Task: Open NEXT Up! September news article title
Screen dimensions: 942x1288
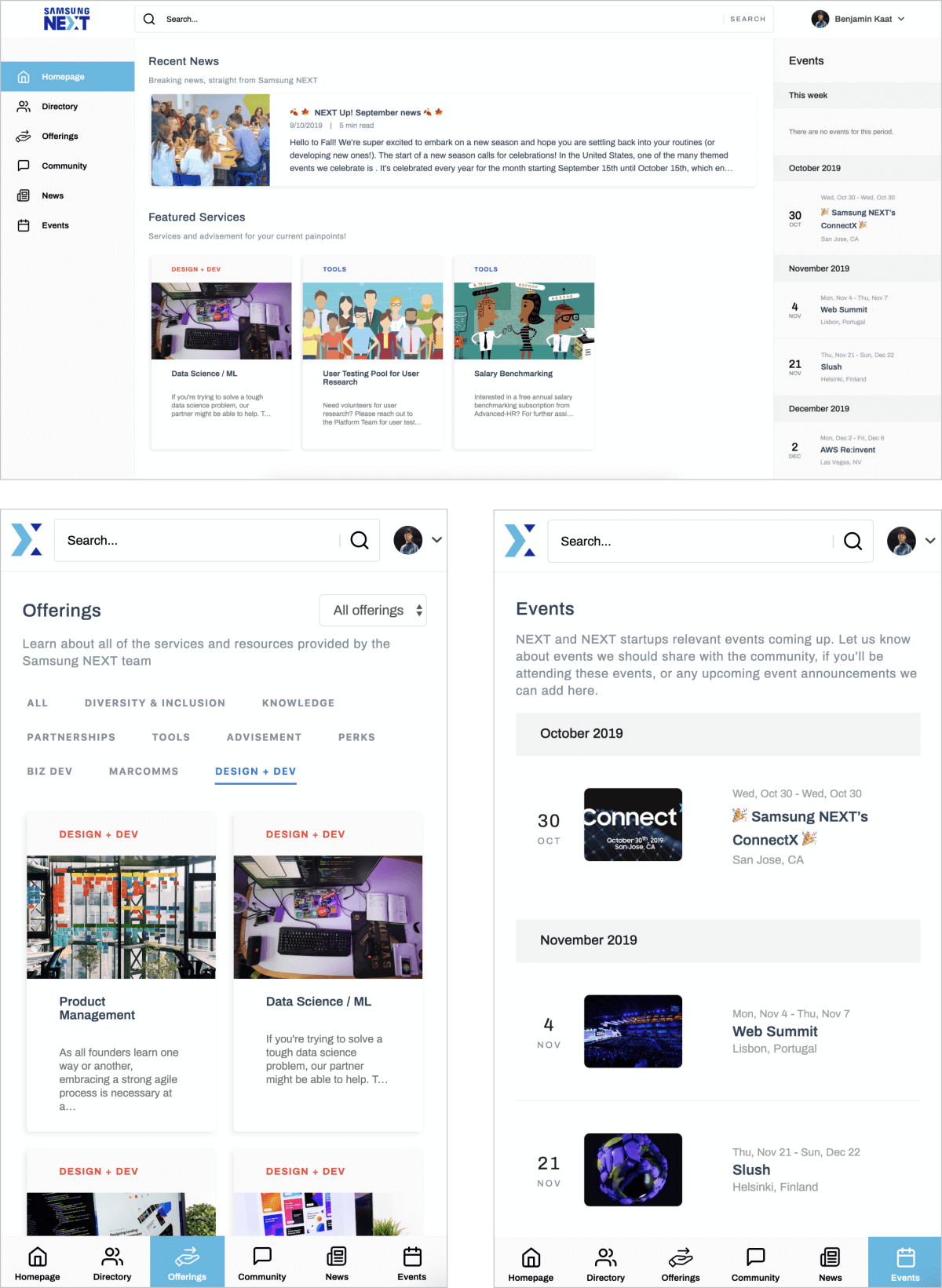Action: 367,112
